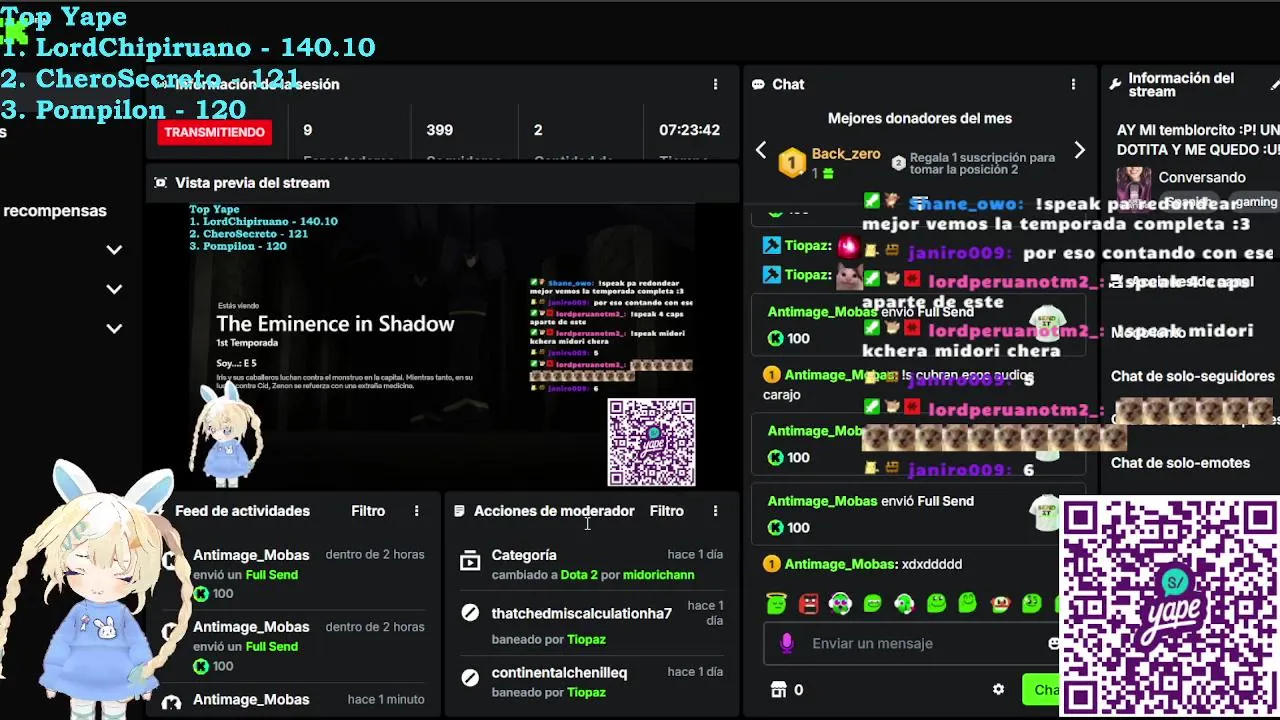This screenshot has width=1280, height=720.
Task: Open Dota 2 category link
Action: (579, 575)
